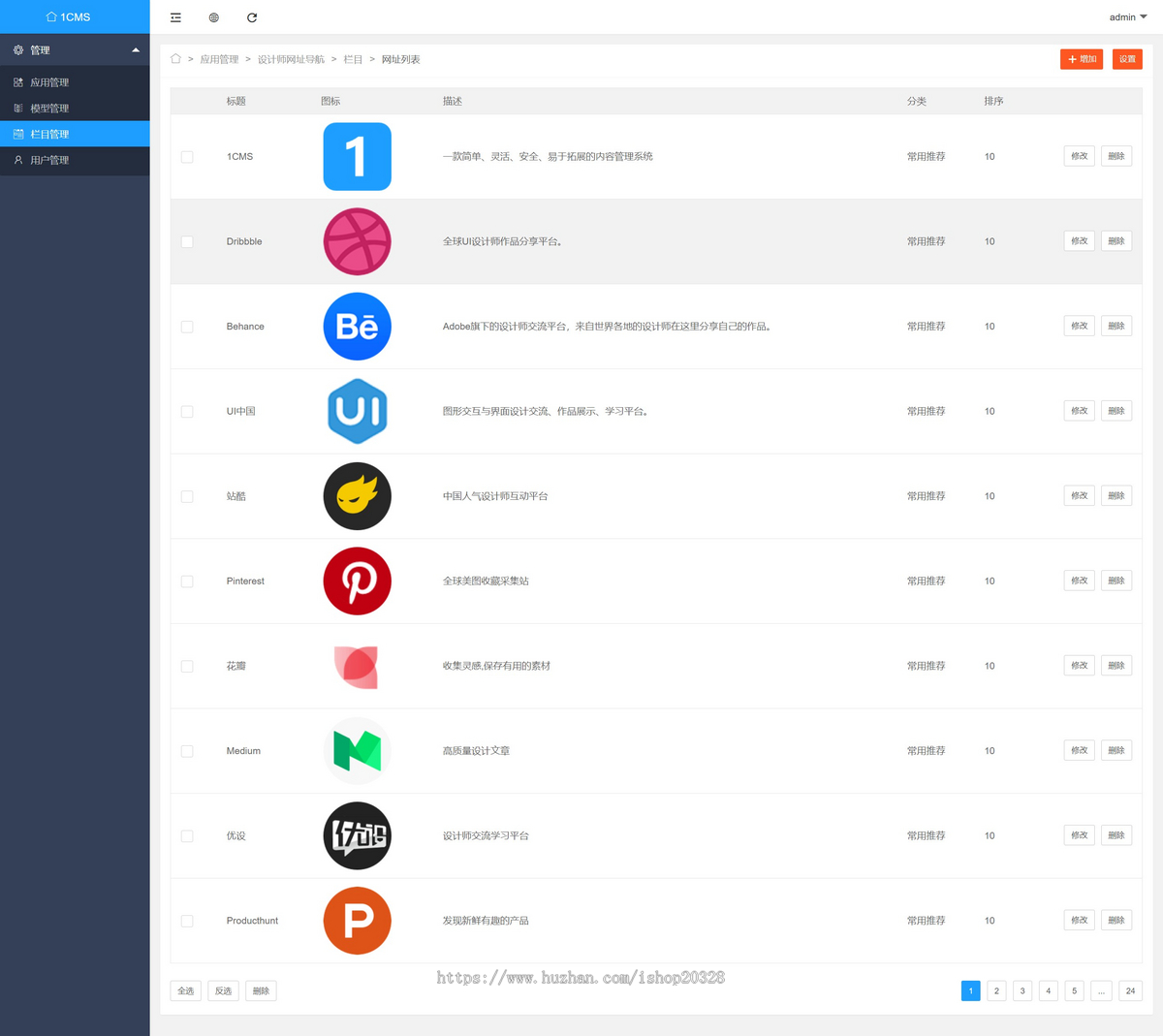Open the globe website icon
Image resolution: width=1163 pixels, height=1036 pixels.
(214, 17)
